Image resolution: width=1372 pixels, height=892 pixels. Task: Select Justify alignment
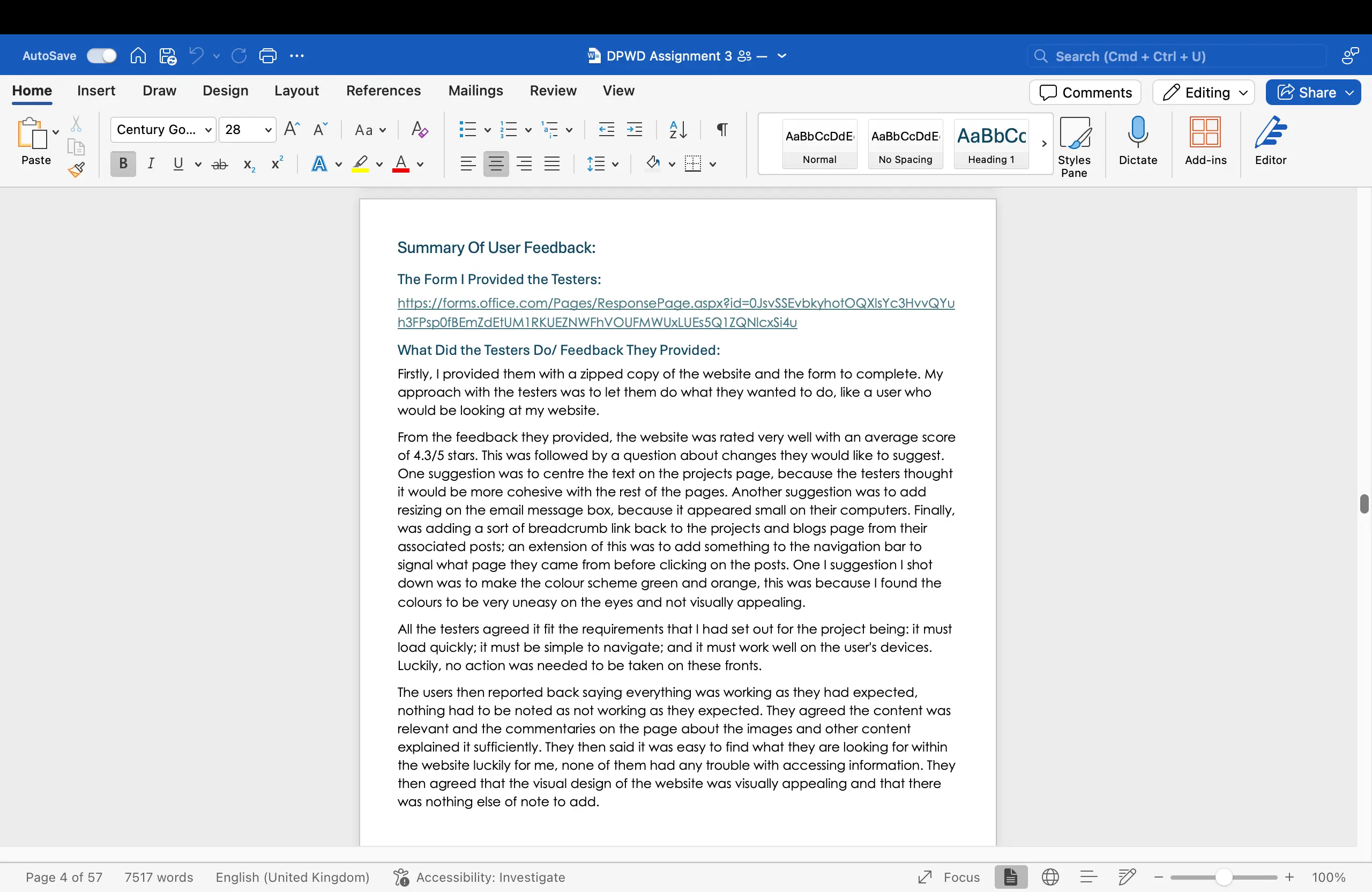(x=551, y=163)
